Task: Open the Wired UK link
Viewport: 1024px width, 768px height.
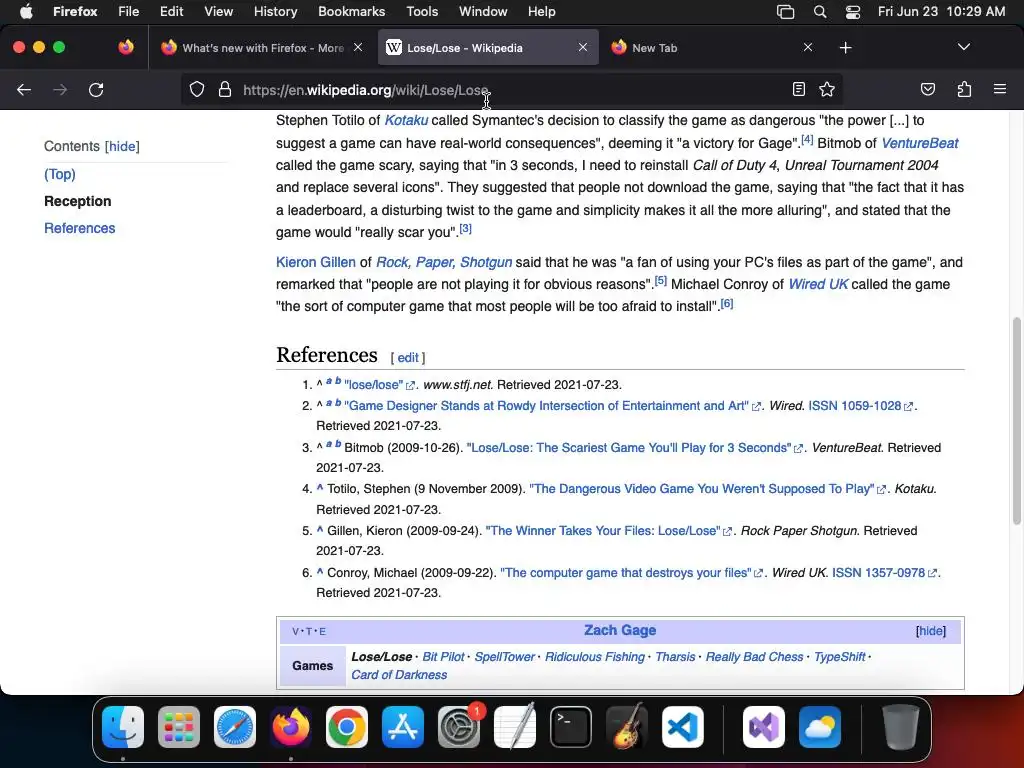Action: (818, 284)
